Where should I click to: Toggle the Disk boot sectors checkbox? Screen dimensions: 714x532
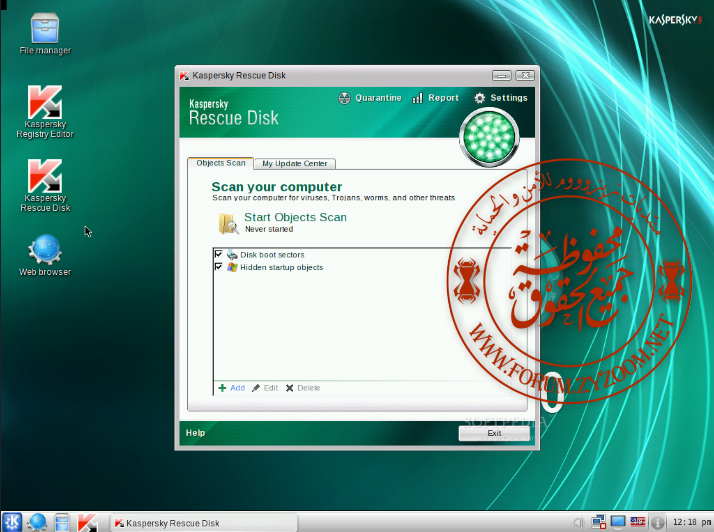[x=219, y=254]
